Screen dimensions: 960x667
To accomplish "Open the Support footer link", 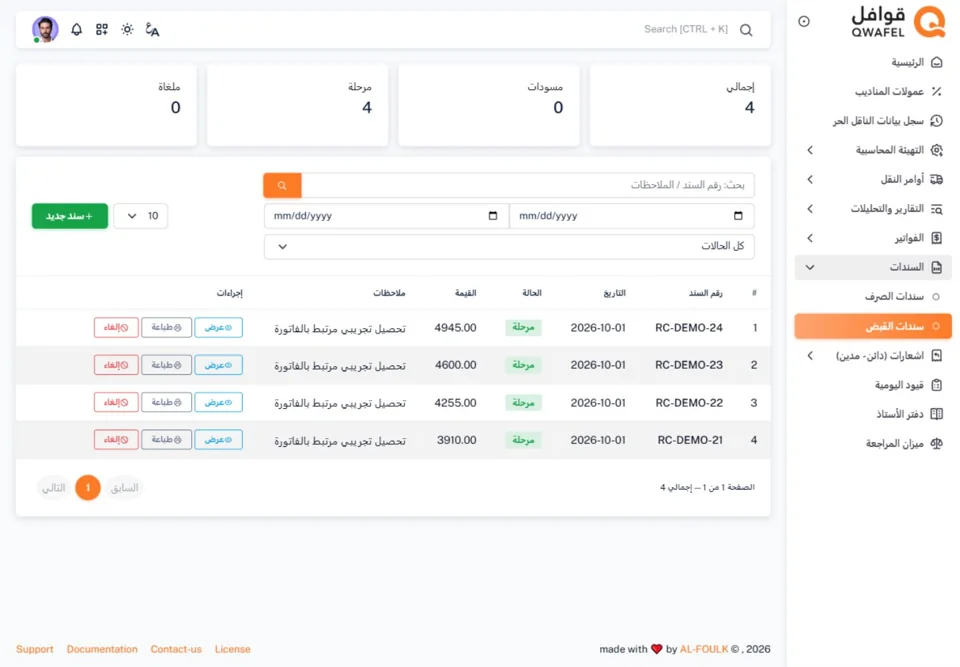I will click(x=35, y=649).
